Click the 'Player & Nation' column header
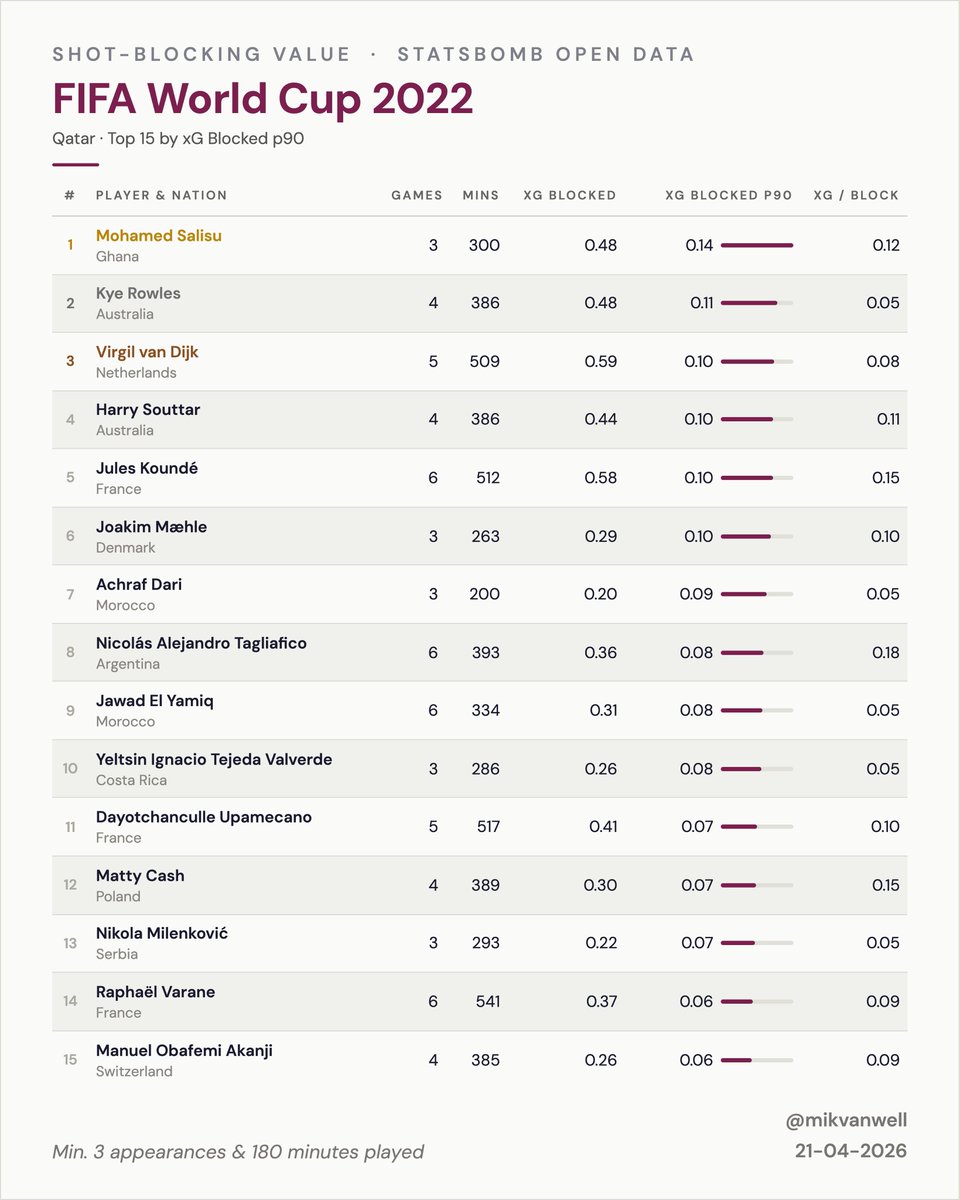The height and width of the screenshot is (1200, 960). [x=161, y=195]
